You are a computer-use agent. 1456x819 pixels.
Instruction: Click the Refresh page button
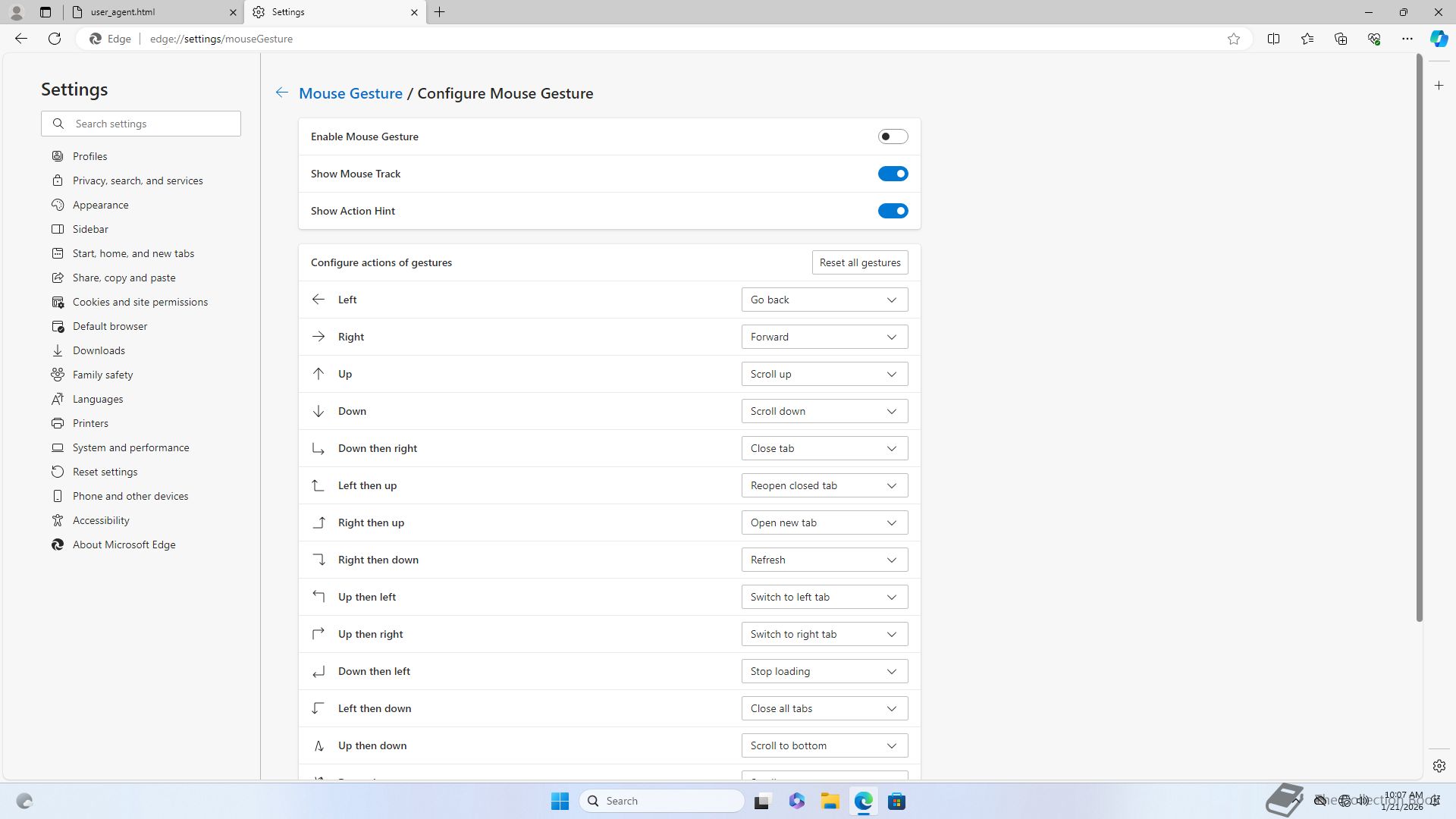click(x=55, y=39)
